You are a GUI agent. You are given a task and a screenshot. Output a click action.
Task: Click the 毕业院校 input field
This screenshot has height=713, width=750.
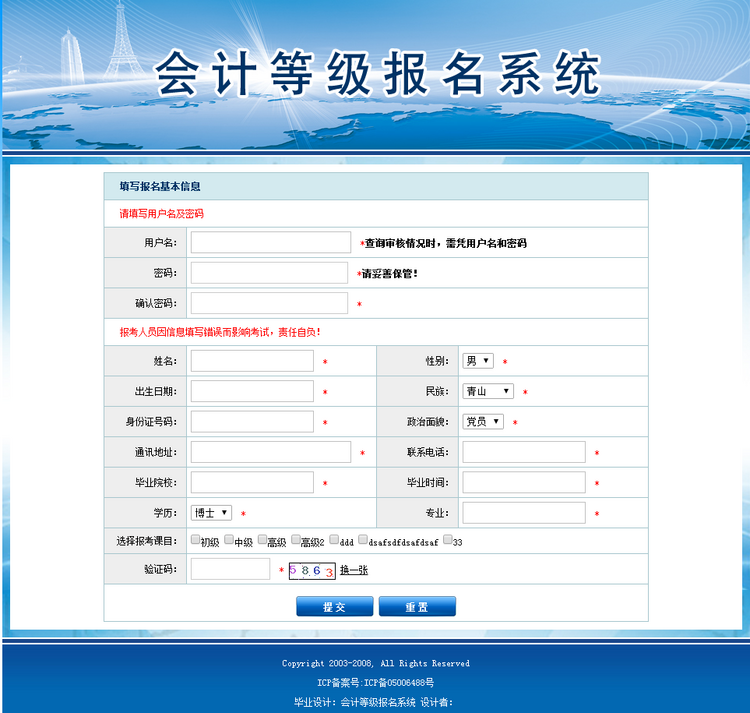[252, 482]
